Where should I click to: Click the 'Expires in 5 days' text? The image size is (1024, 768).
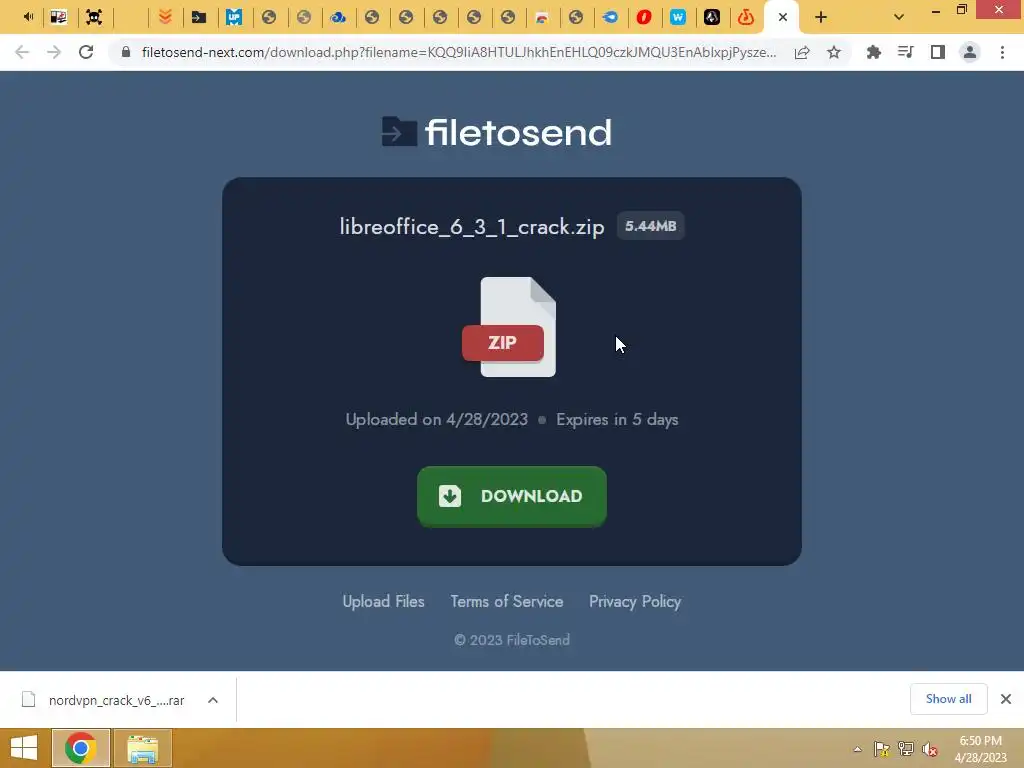point(617,419)
